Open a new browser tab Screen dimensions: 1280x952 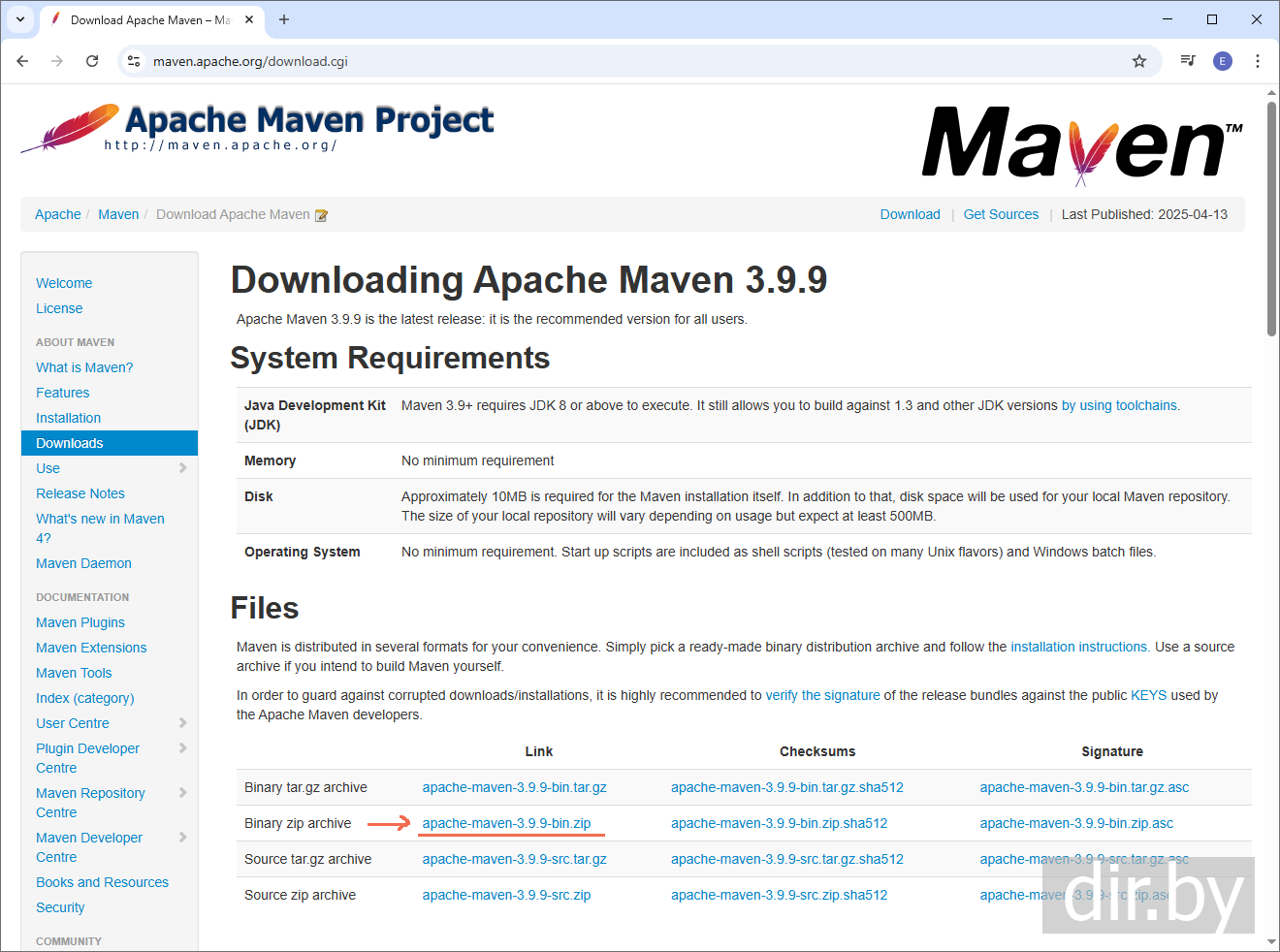(284, 19)
